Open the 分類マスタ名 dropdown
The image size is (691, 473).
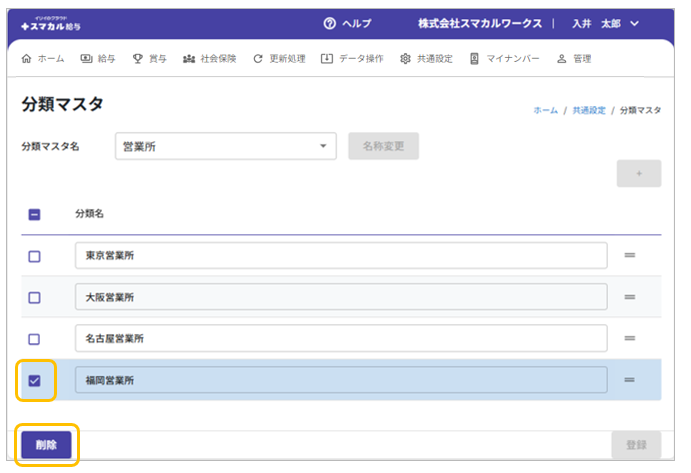tap(225, 146)
